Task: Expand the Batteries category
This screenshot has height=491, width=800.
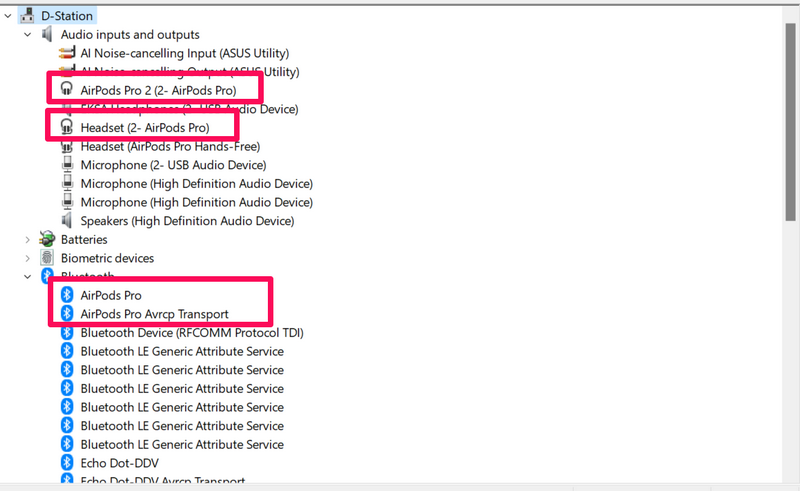Action: [x=28, y=240]
